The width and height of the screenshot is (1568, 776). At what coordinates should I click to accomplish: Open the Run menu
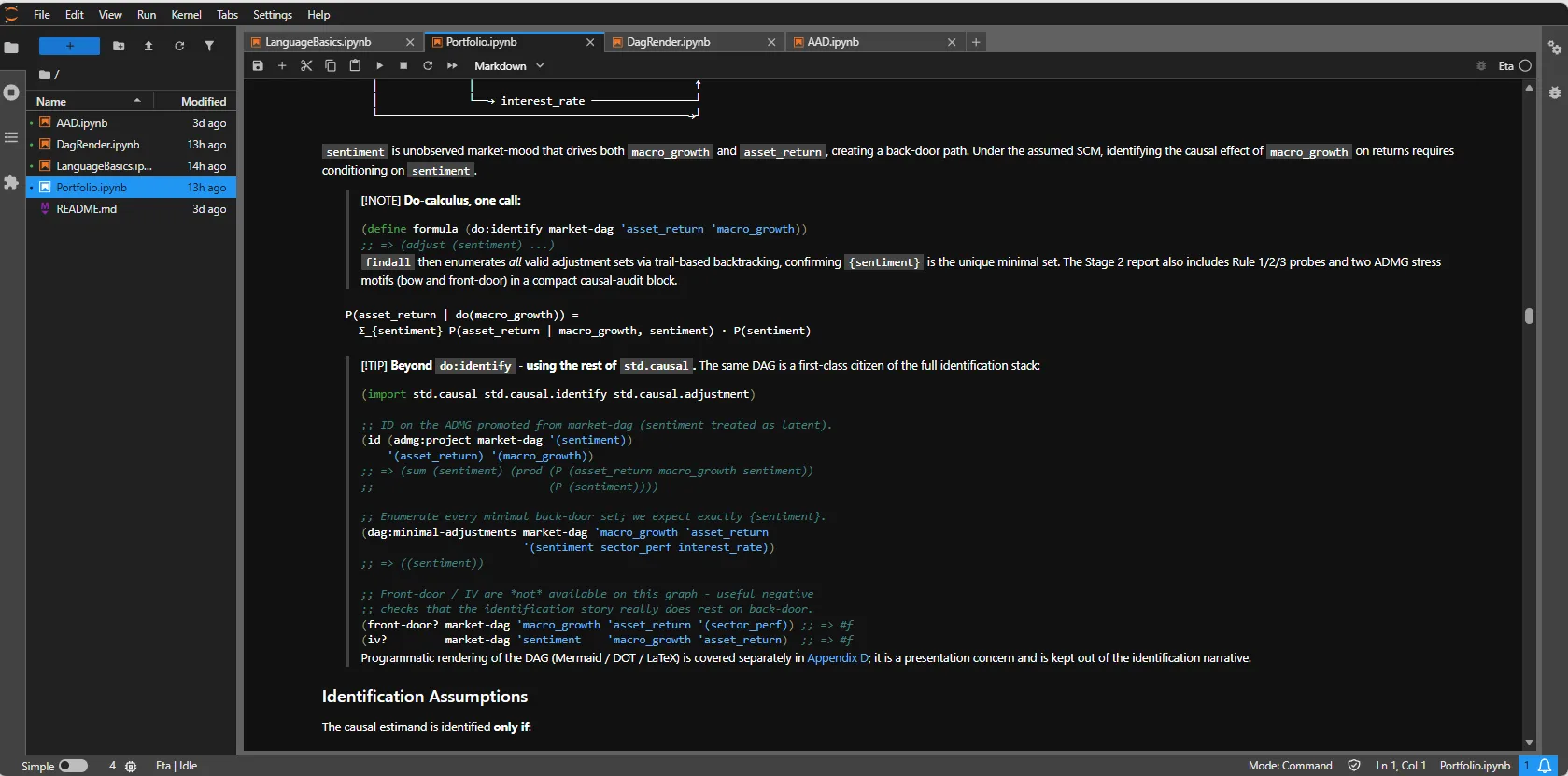click(x=147, y=14)
